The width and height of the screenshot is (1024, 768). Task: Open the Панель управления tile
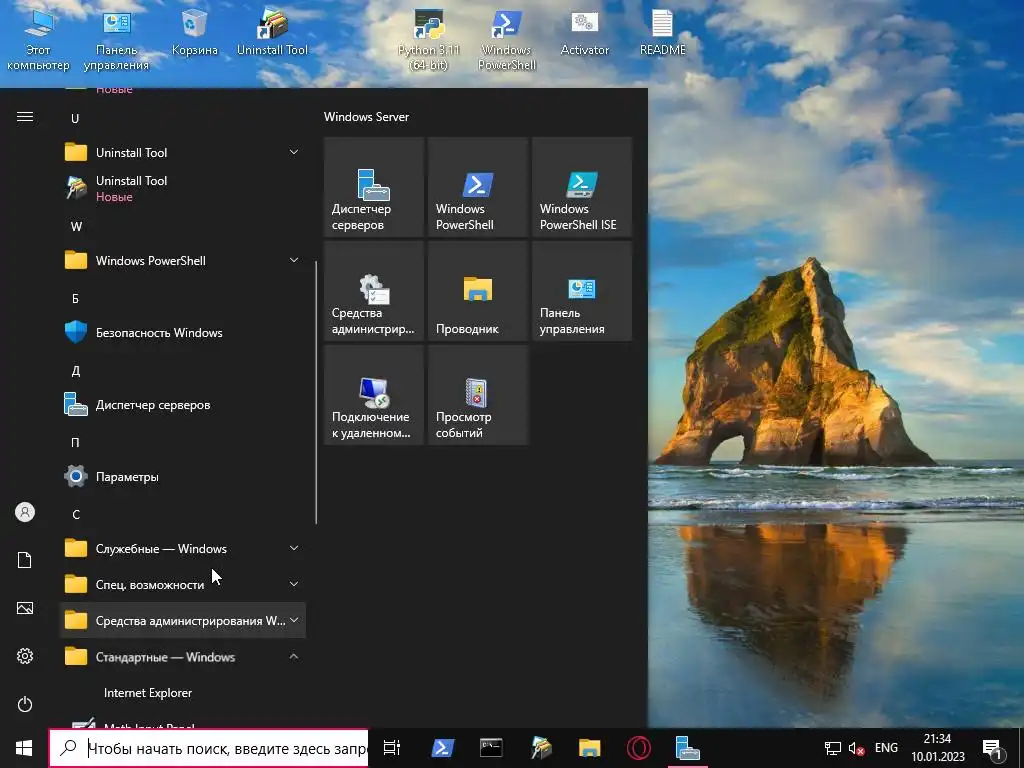(582, 291)
